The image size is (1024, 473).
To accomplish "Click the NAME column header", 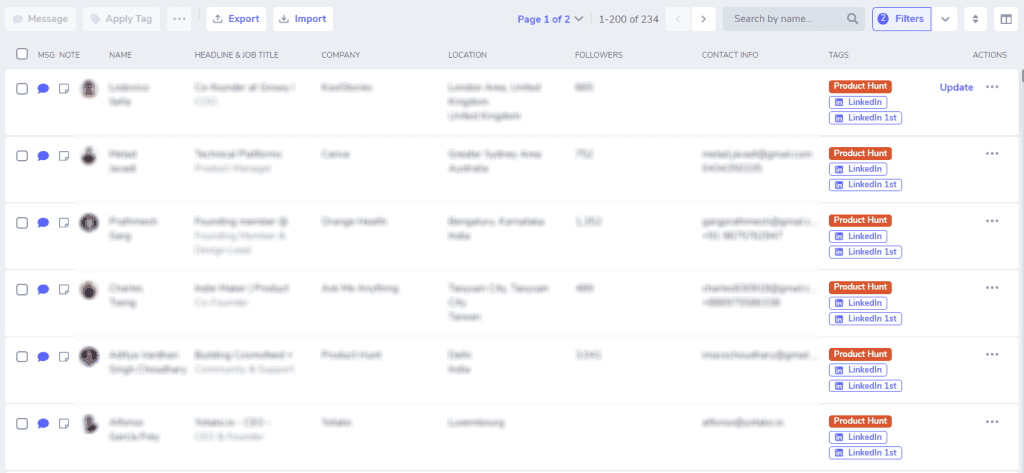I will click(120, 55).
